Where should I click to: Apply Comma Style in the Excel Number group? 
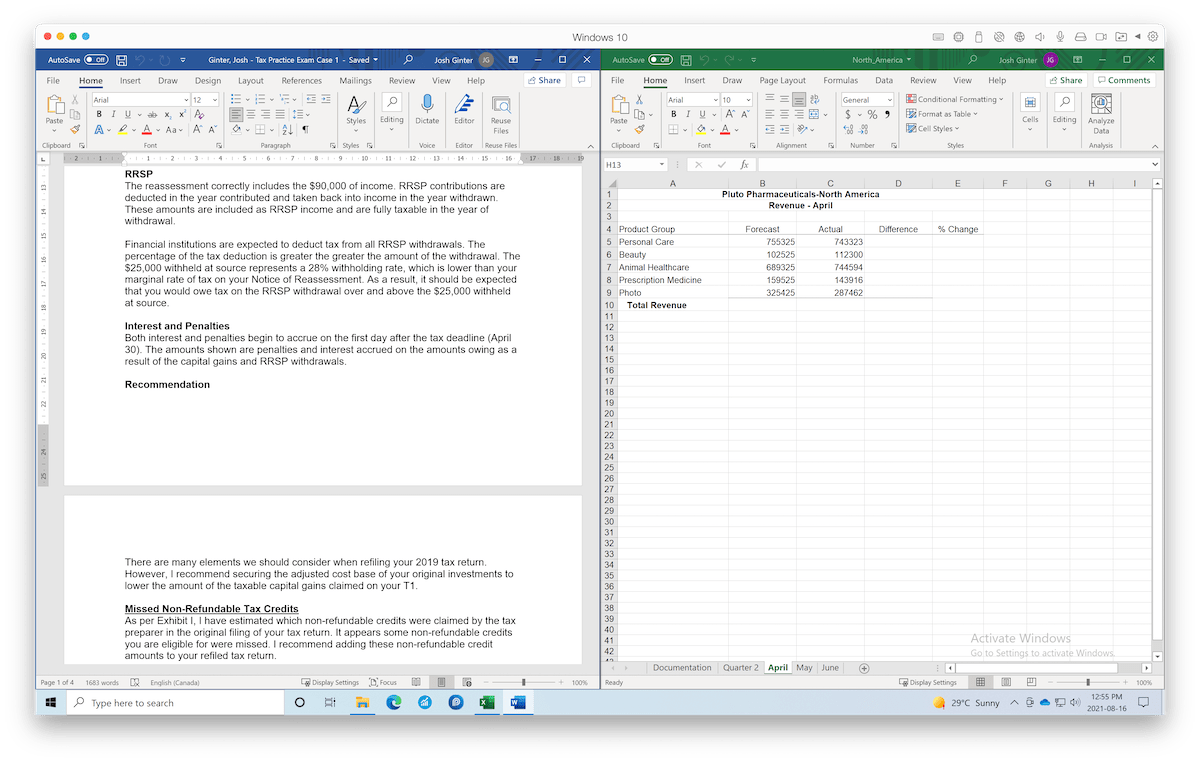click(x=887, y=115)
